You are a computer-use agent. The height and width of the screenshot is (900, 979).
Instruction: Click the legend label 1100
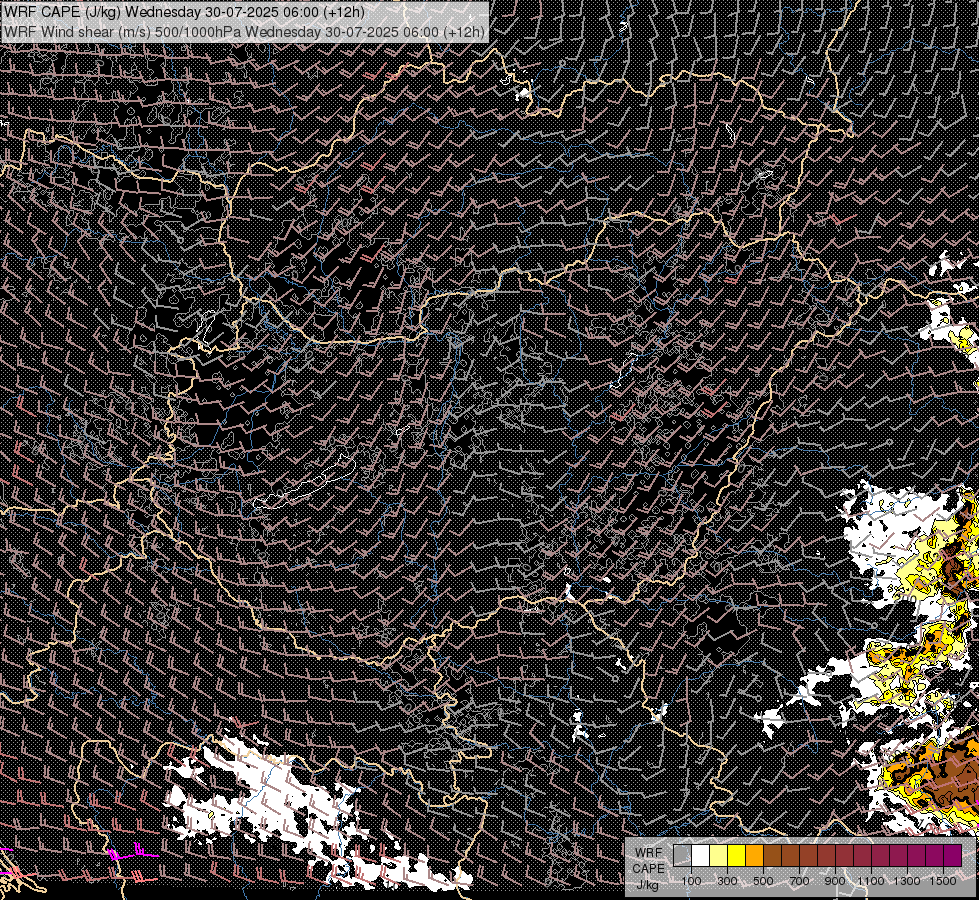click(x=871, y=881)
